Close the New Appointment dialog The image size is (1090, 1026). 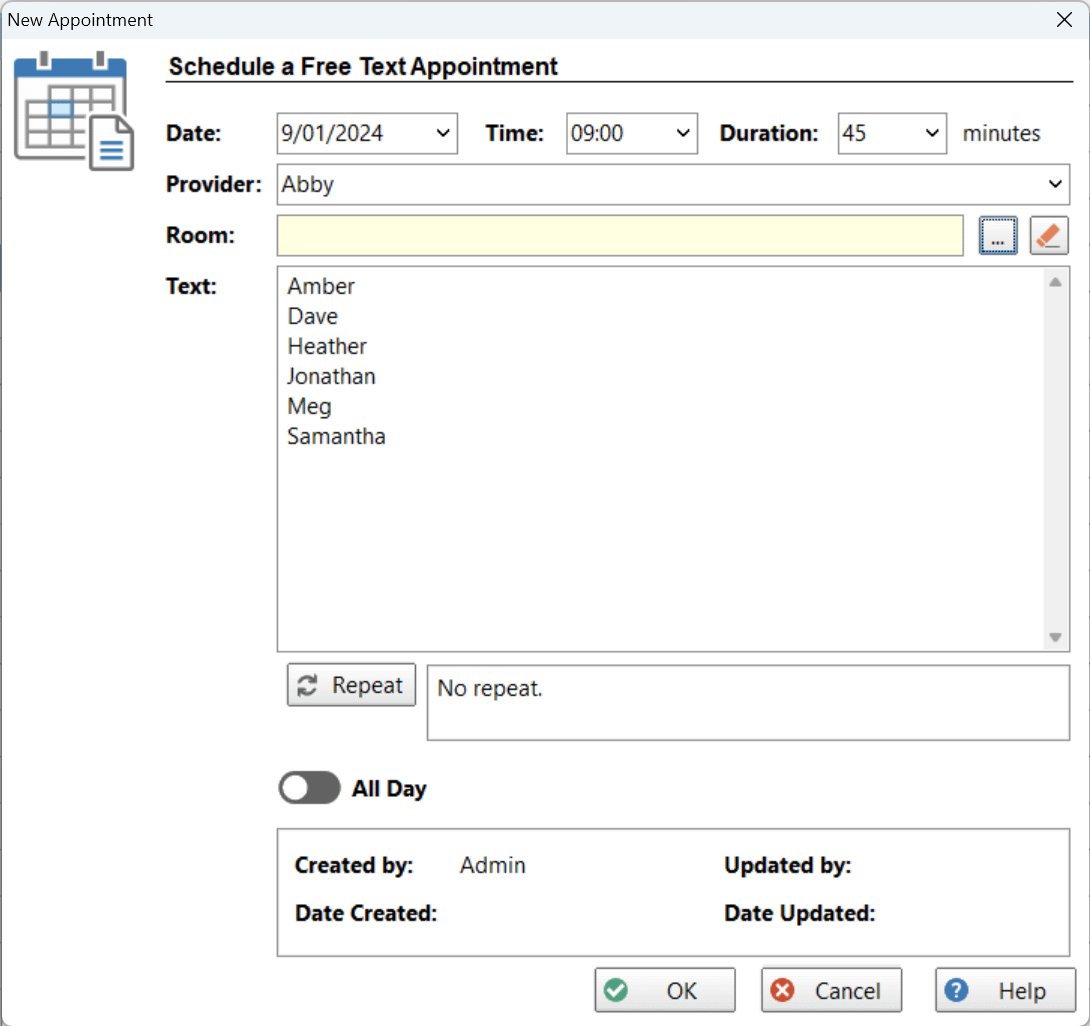coord(1064,19)
